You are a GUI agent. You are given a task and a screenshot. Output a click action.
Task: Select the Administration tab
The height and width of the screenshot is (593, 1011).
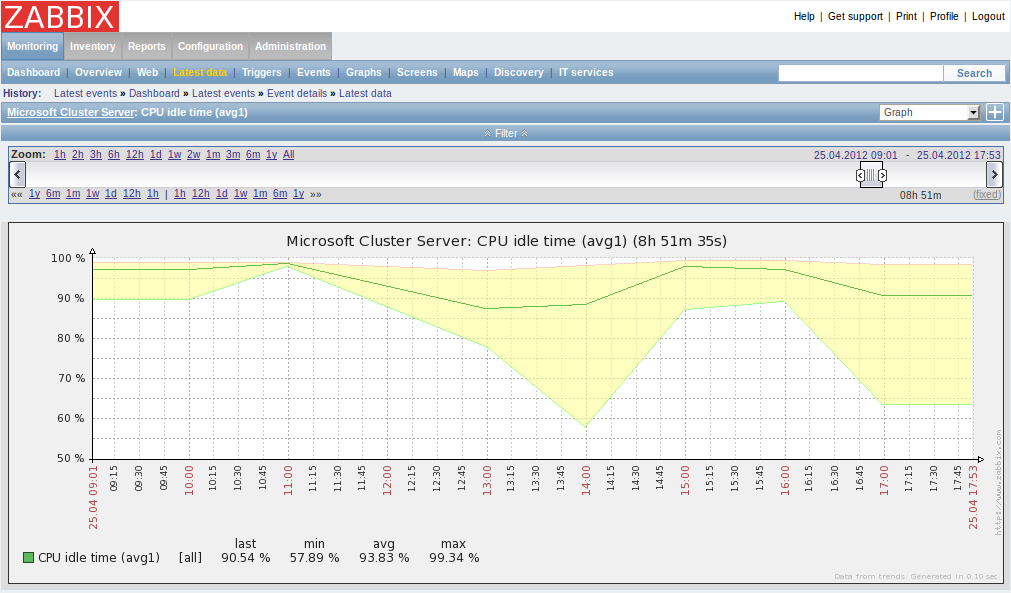pos(290,46)
